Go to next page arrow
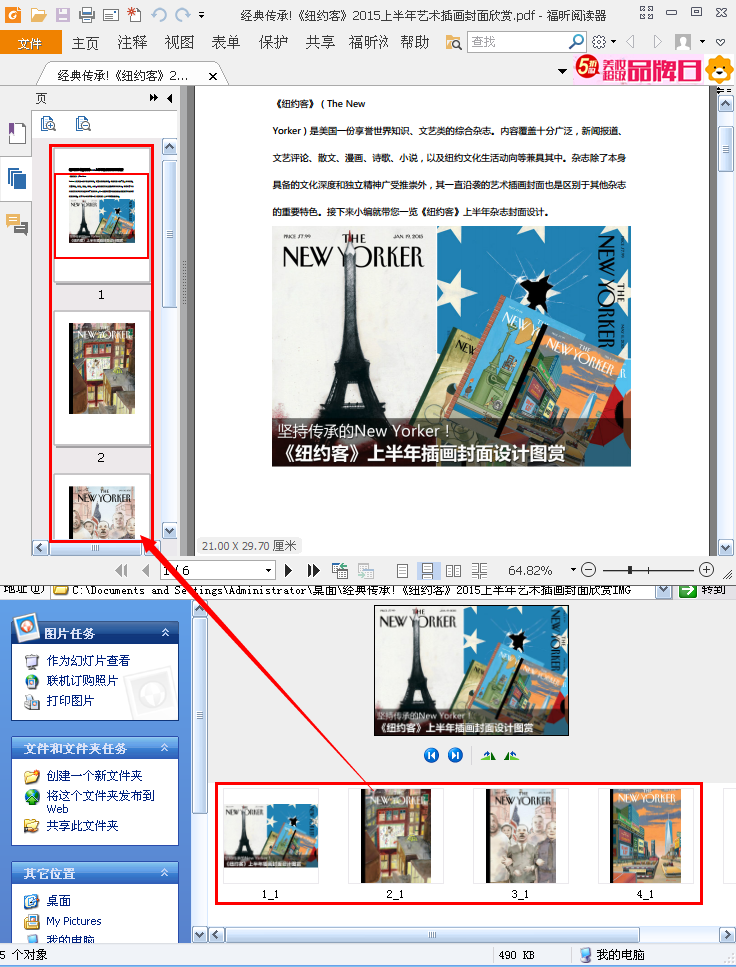This screenshot has height=967, width=736. coord(288,570)
